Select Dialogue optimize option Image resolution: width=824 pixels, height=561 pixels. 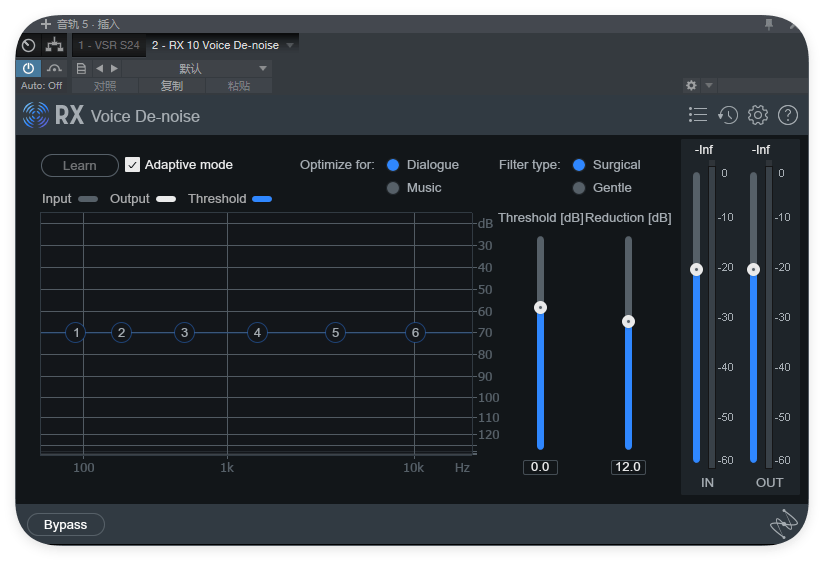pos(393,165)
